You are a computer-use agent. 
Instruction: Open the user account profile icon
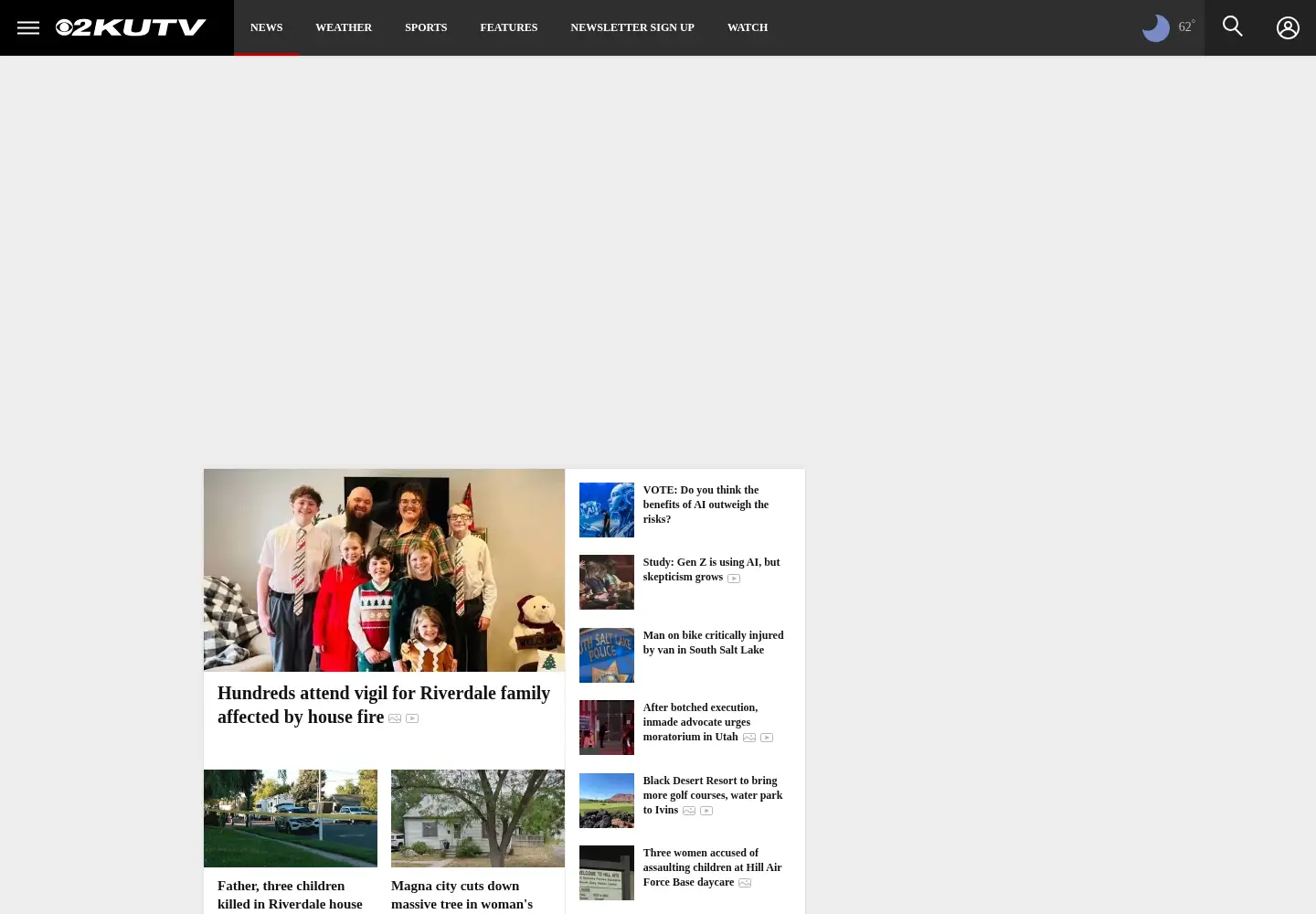(x=1288, y=27)
